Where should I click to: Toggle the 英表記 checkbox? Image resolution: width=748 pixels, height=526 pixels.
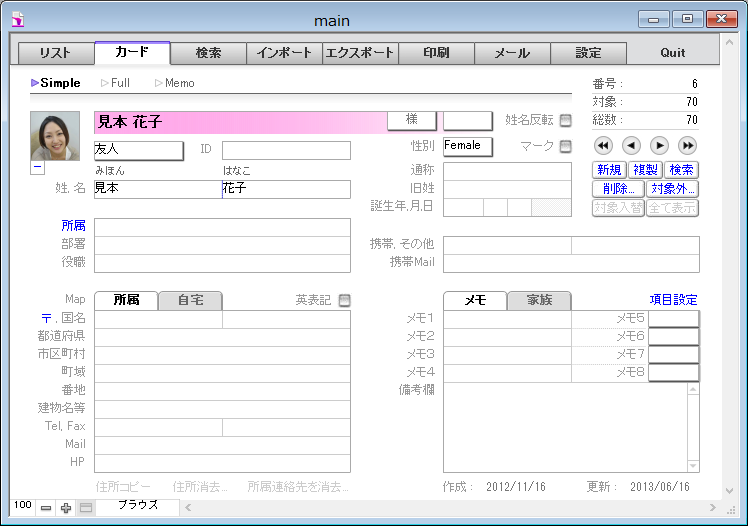click(344, 300)
